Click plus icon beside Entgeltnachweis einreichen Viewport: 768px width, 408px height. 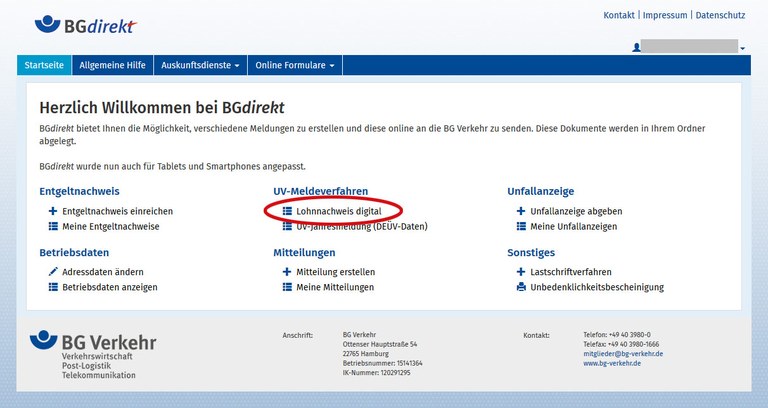coord(53,211)
